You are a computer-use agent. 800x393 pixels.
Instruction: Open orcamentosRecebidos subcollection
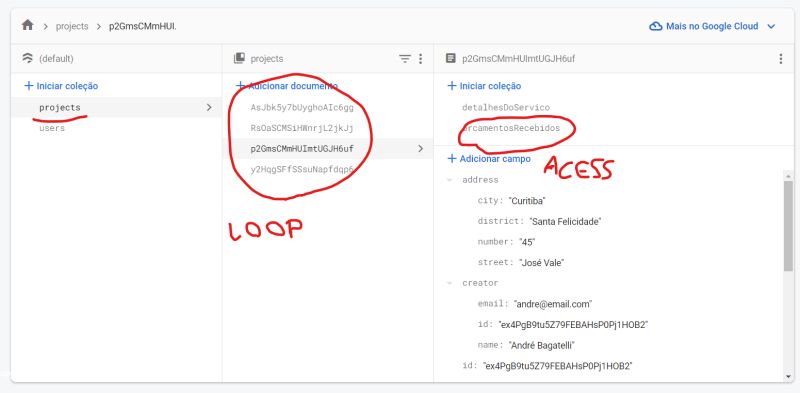(x=511, y=128)
